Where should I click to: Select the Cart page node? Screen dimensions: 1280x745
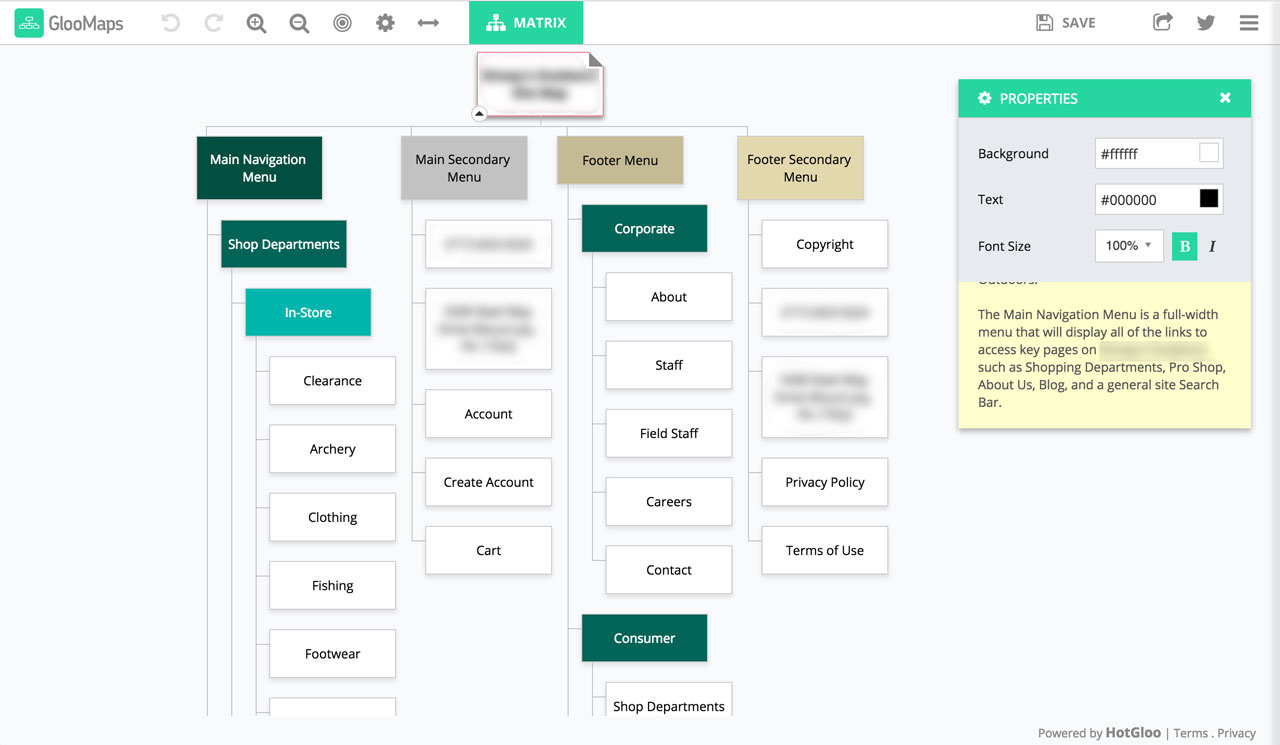point(488,550)
